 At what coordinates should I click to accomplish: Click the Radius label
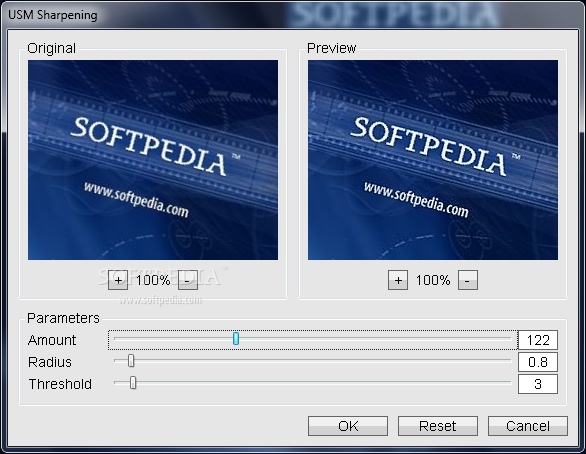click(50, 362)
